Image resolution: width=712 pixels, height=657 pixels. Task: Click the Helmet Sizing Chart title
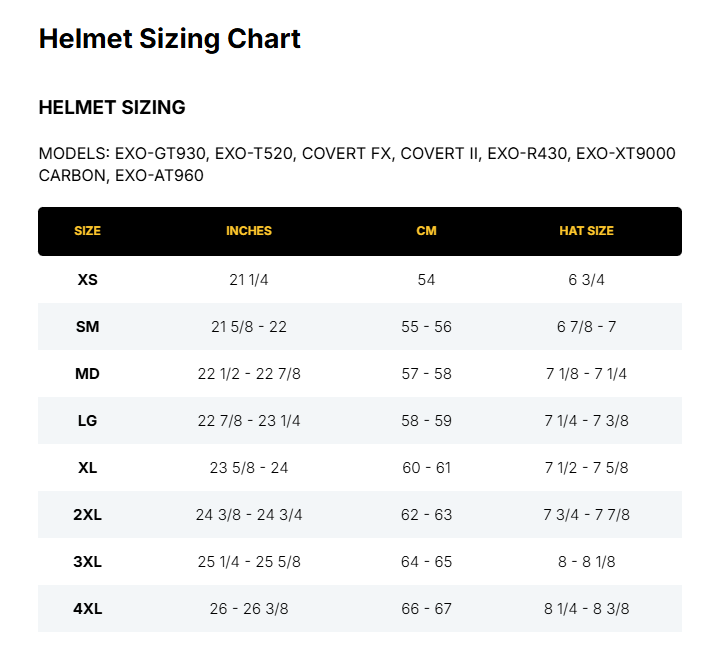pos(169,39)
